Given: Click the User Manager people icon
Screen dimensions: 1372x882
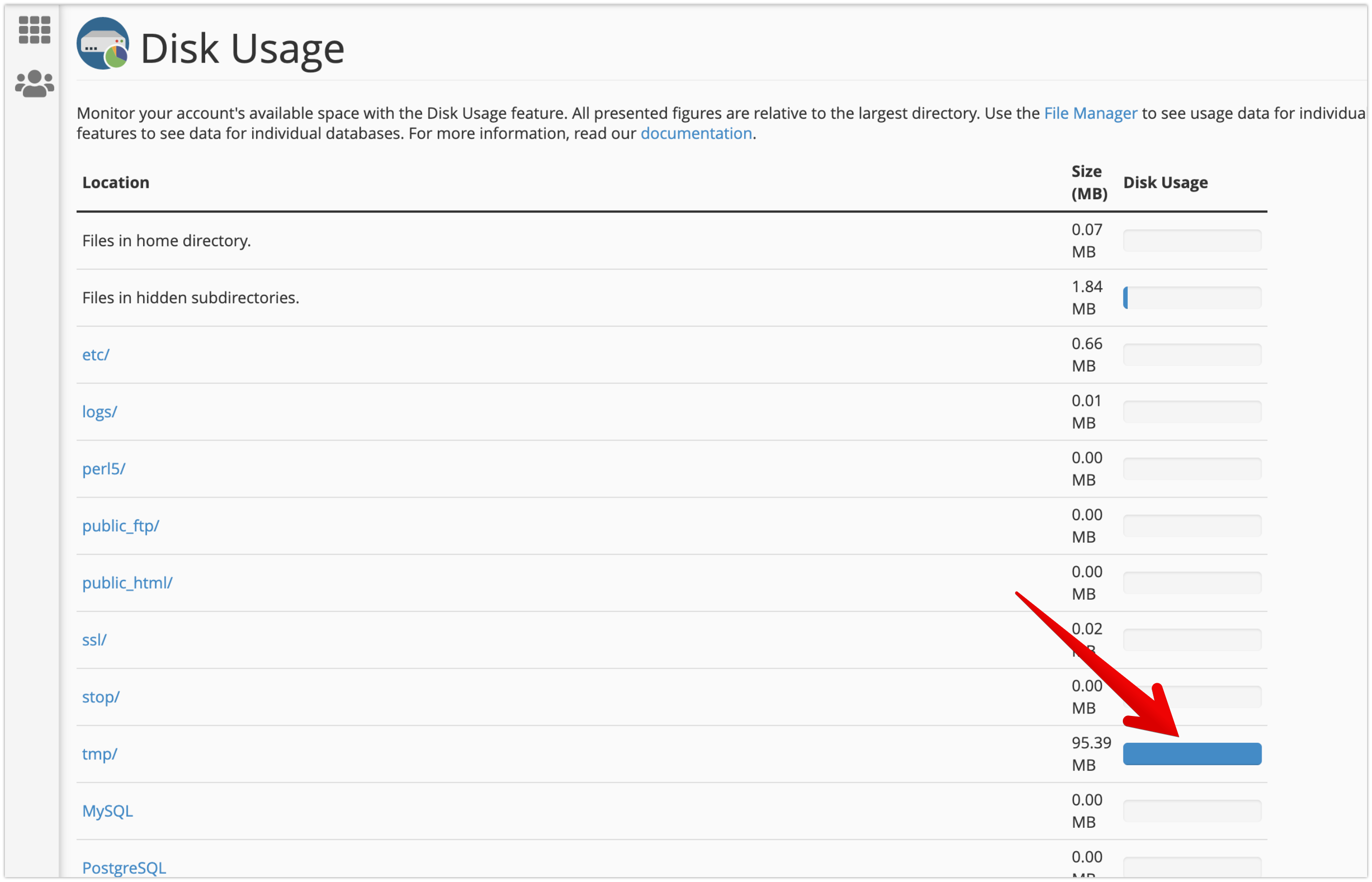Looking at the screenshot, I should tap(34, 84).
